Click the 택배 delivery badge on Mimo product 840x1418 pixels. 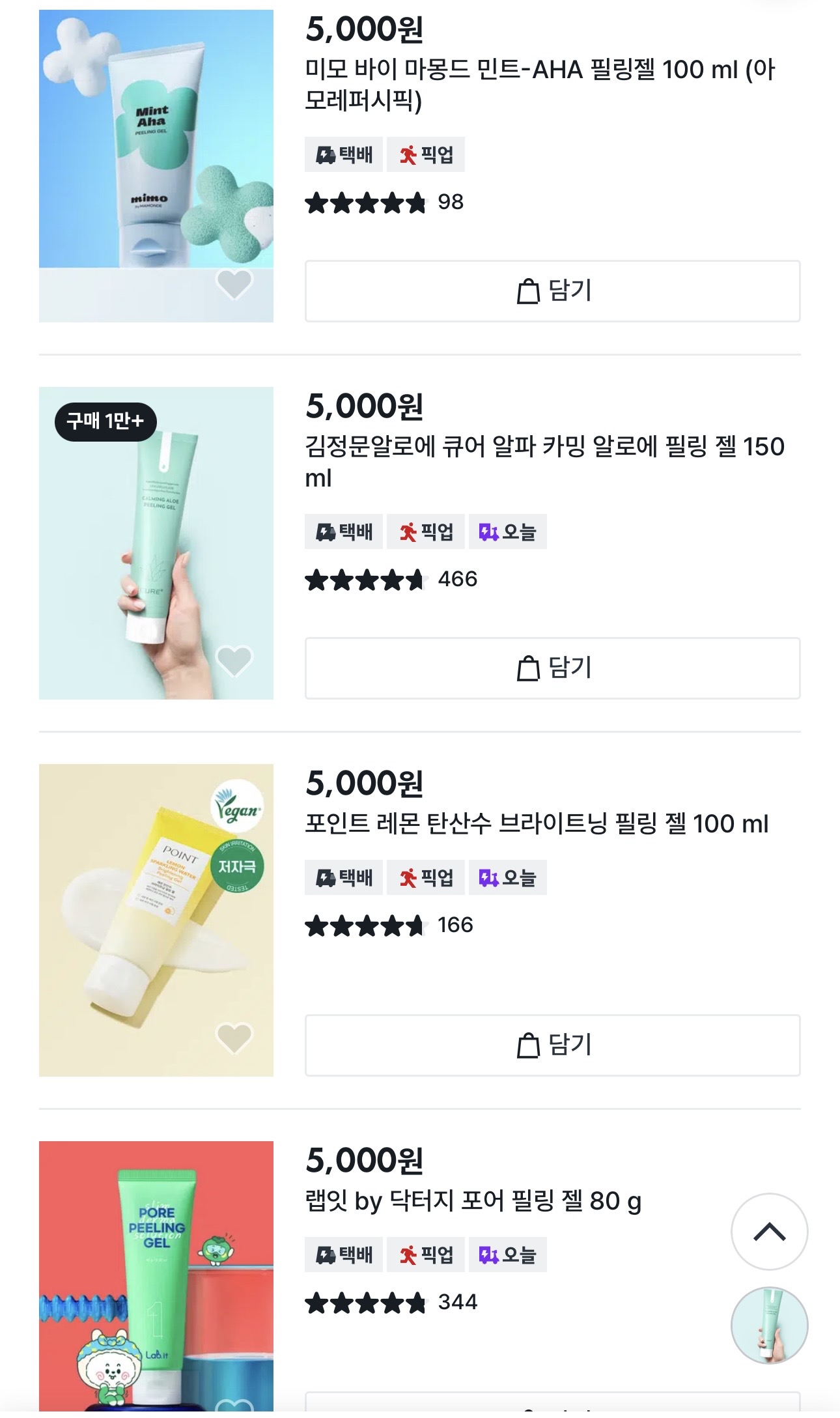(344, 154)
